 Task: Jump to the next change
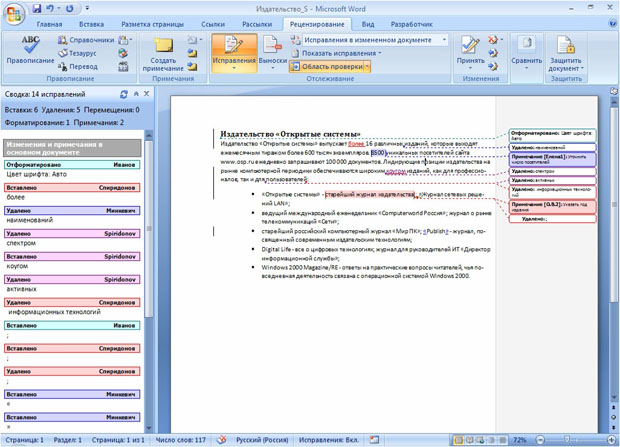click(x=493, y=66)
